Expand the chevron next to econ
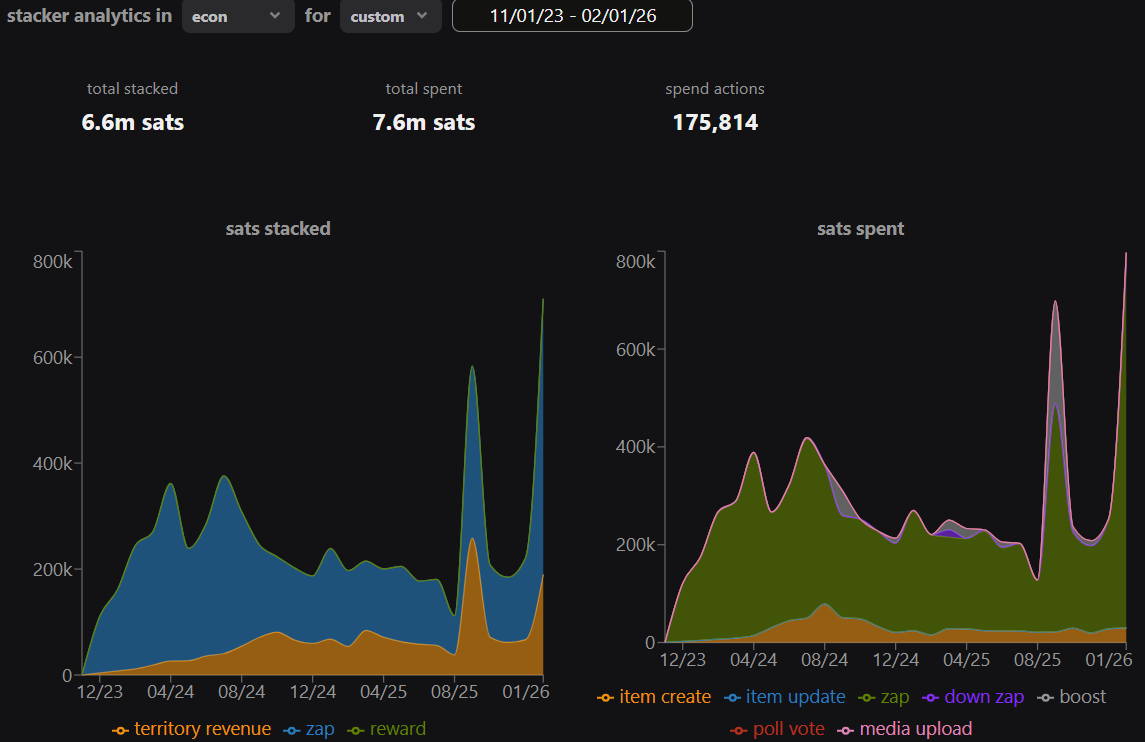Image resolution: width=1145 pixels, height=742 pixels. point(275,15)
